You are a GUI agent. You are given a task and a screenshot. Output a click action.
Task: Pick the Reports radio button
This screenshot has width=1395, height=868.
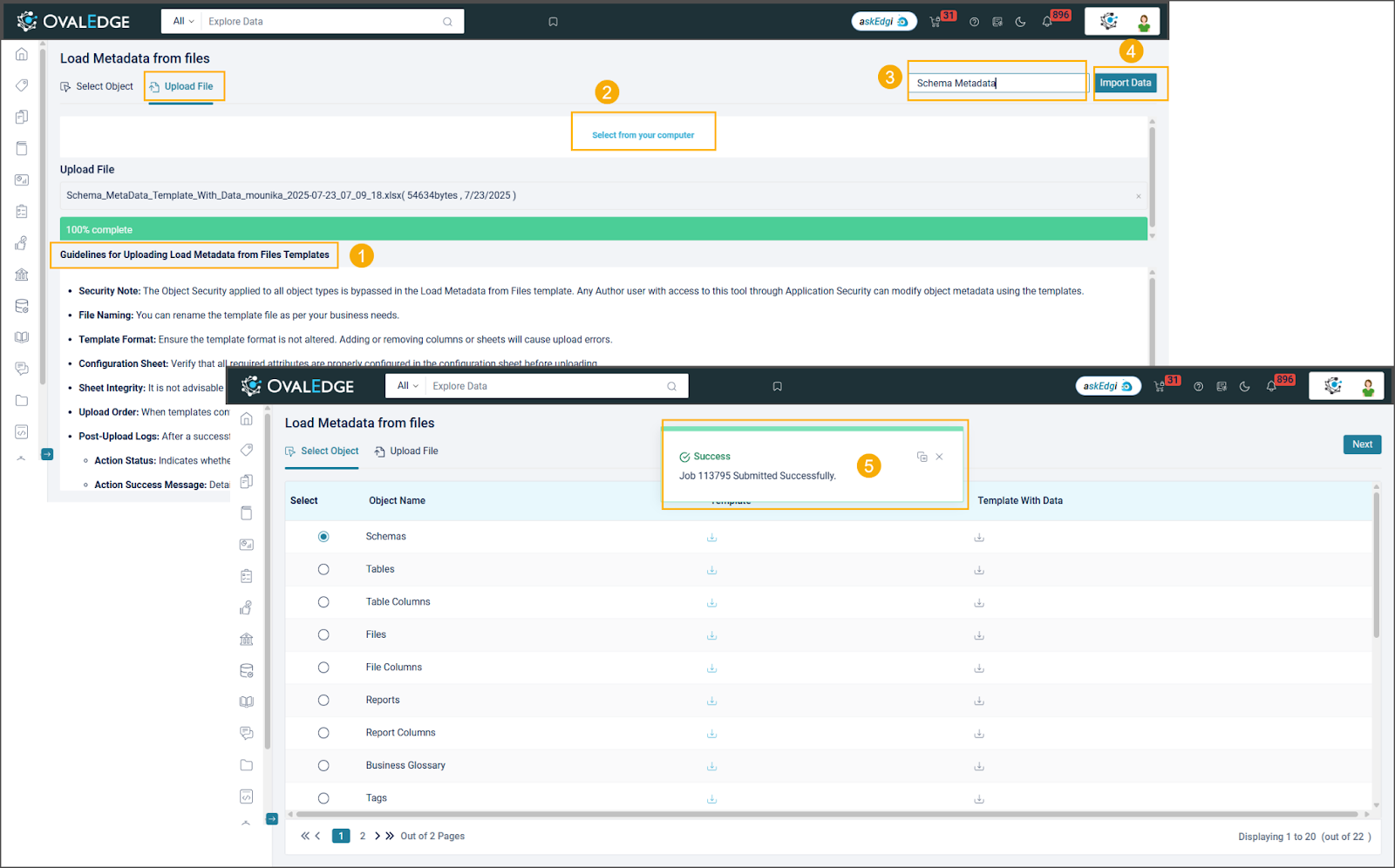323,700
